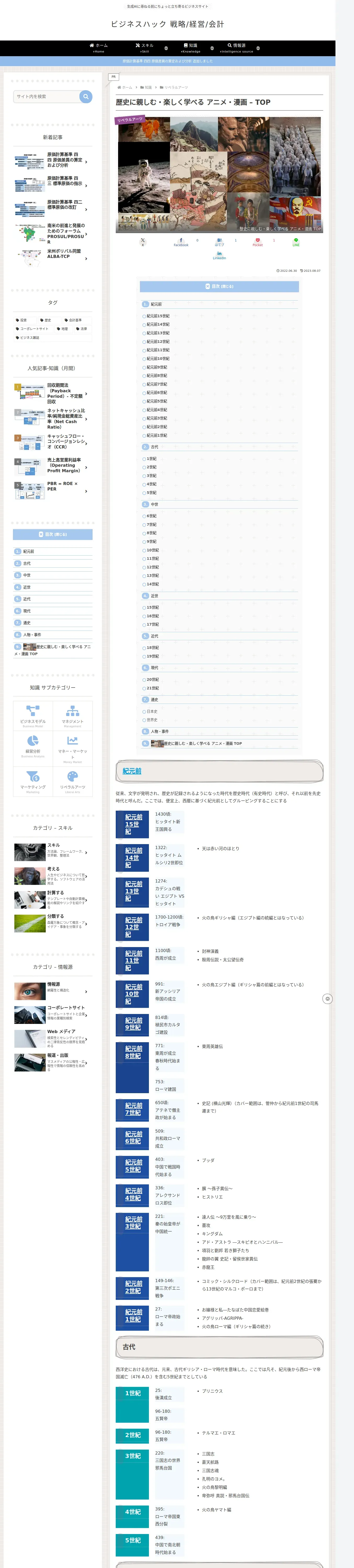Viewport: 354px width, 1568px height.
Task: Click the round scroll-to-top button
Action: pyautogui.click(x=327, y=999)
